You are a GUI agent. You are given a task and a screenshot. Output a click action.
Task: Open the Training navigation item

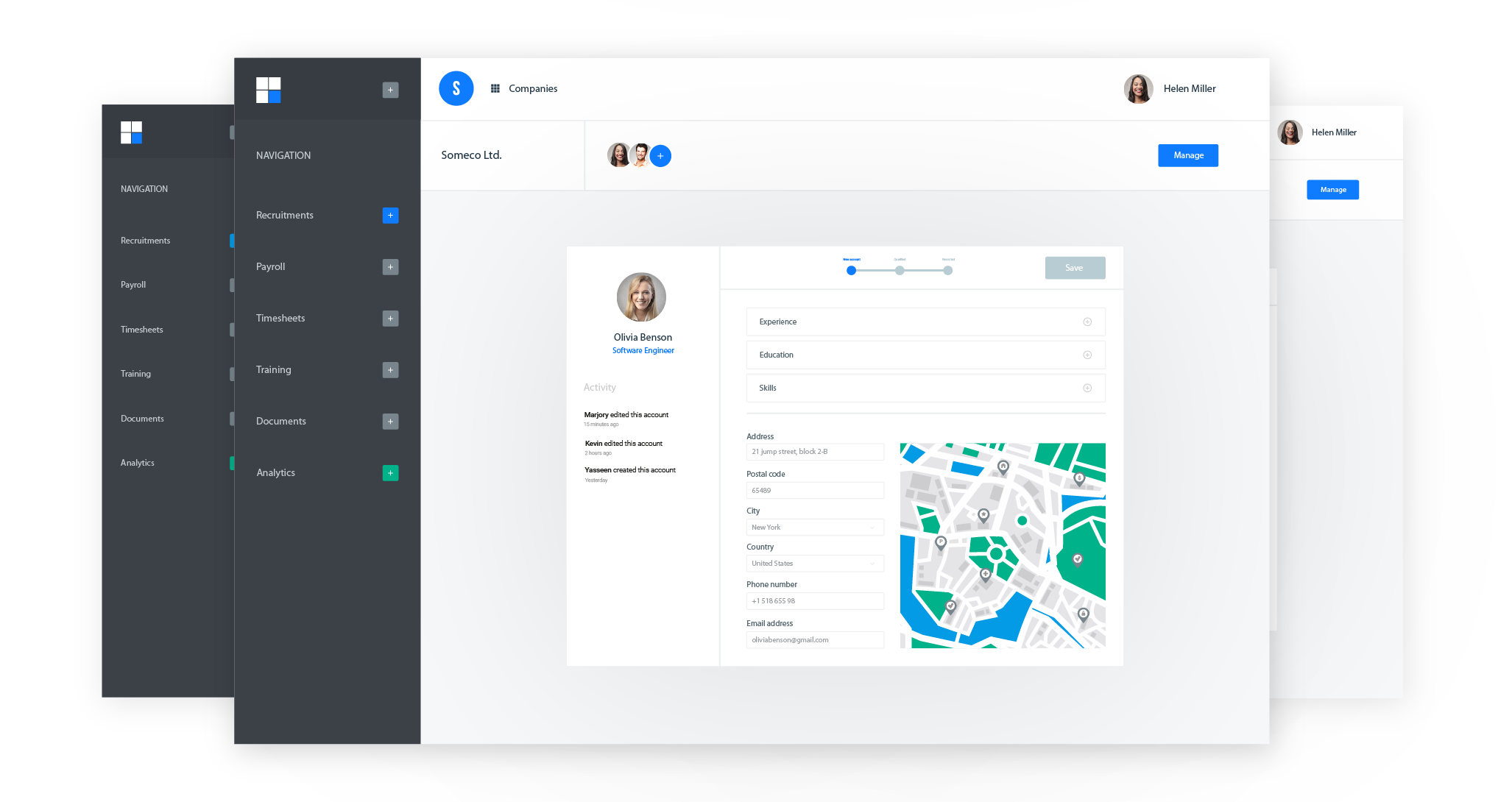pos(274,370)
